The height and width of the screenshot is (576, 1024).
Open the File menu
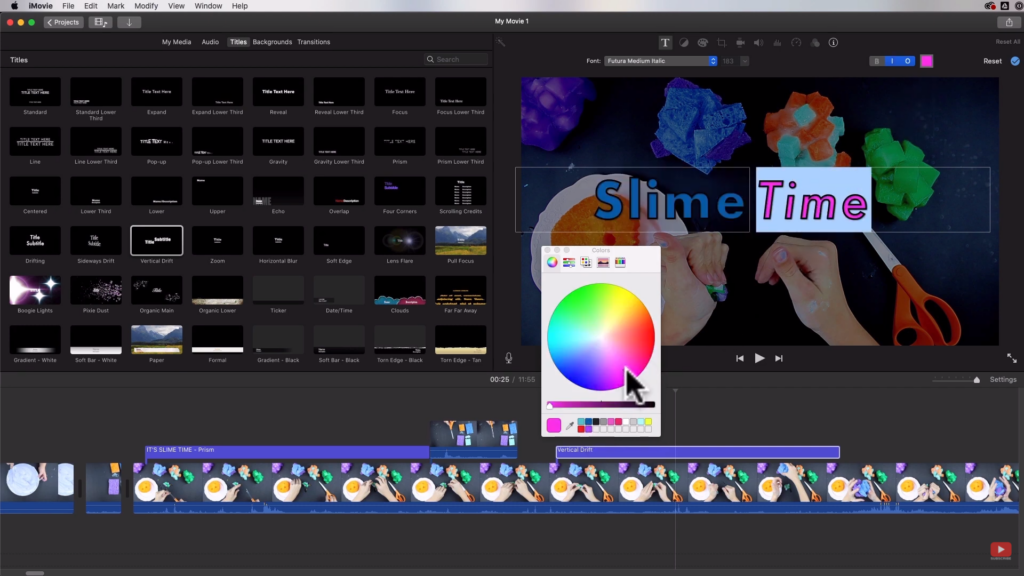click(68, 6)
